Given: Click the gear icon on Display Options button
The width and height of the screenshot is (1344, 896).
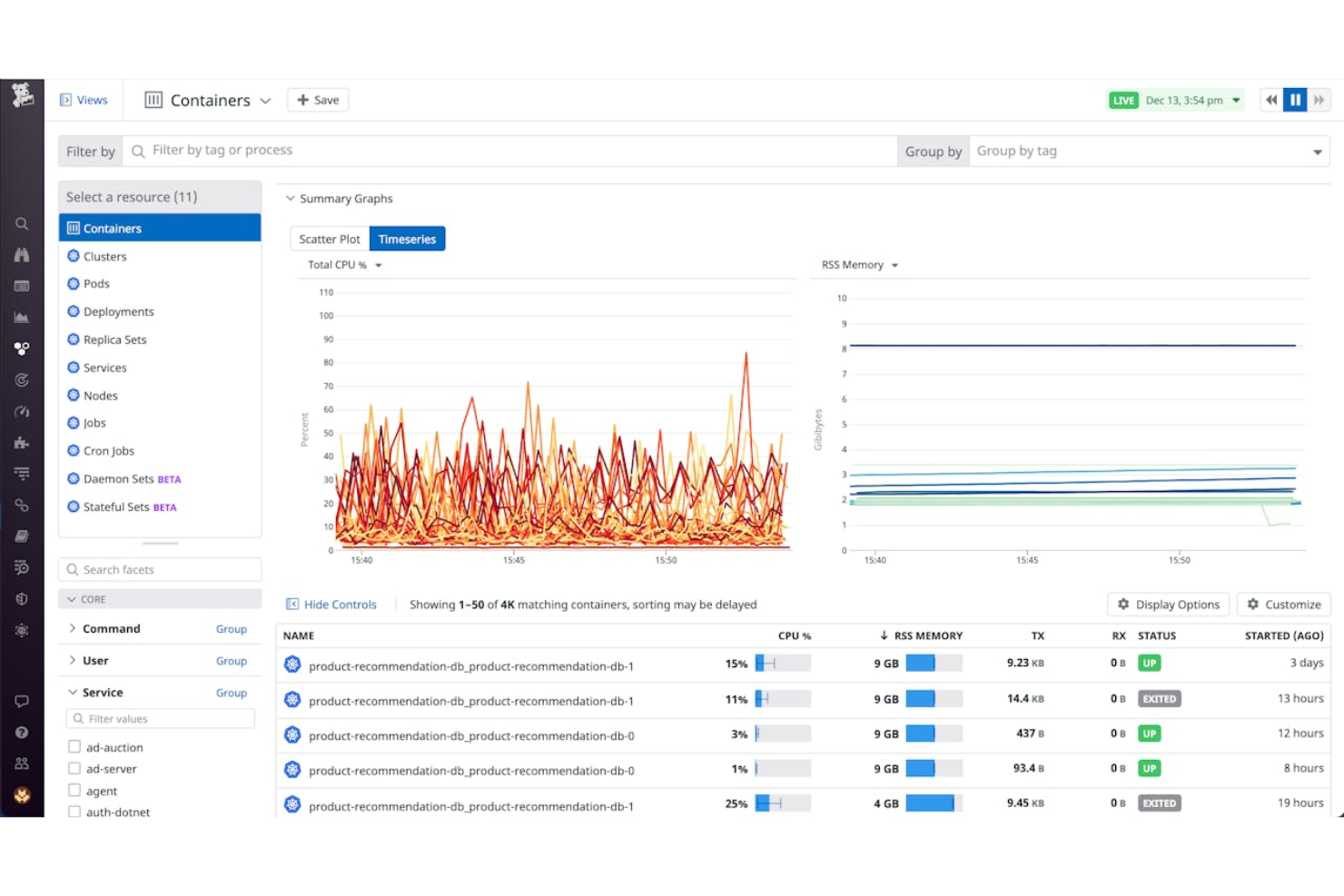Looking at the screenshot, I should point(1122,604).
